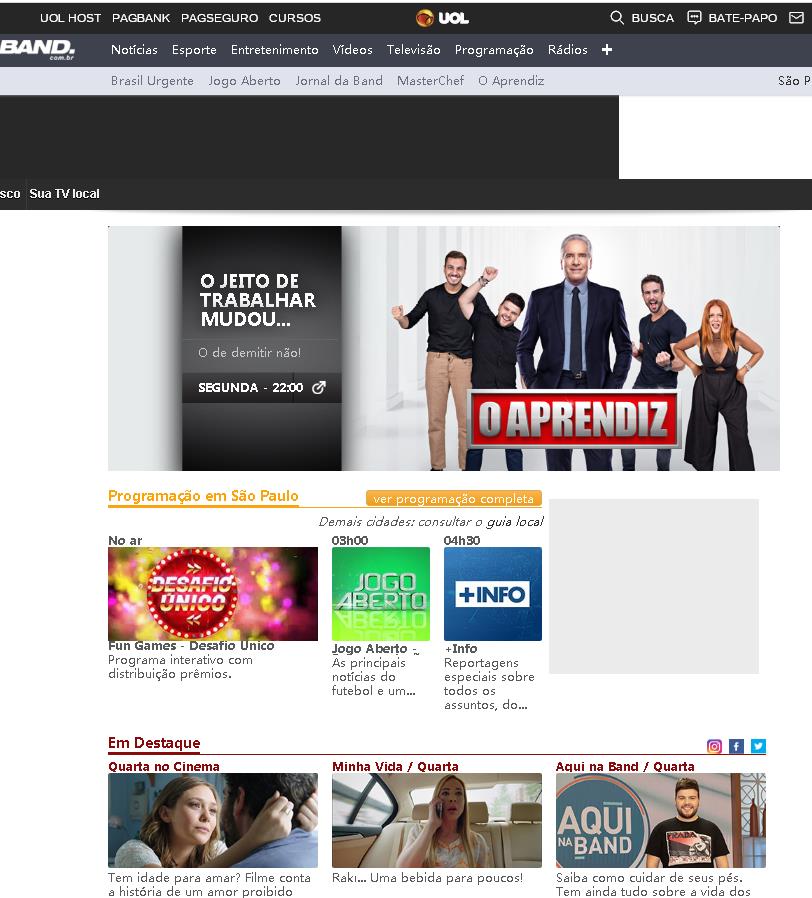Open UOL HOST in top bar
Screen dimensions: 812x898
(70, 18)
